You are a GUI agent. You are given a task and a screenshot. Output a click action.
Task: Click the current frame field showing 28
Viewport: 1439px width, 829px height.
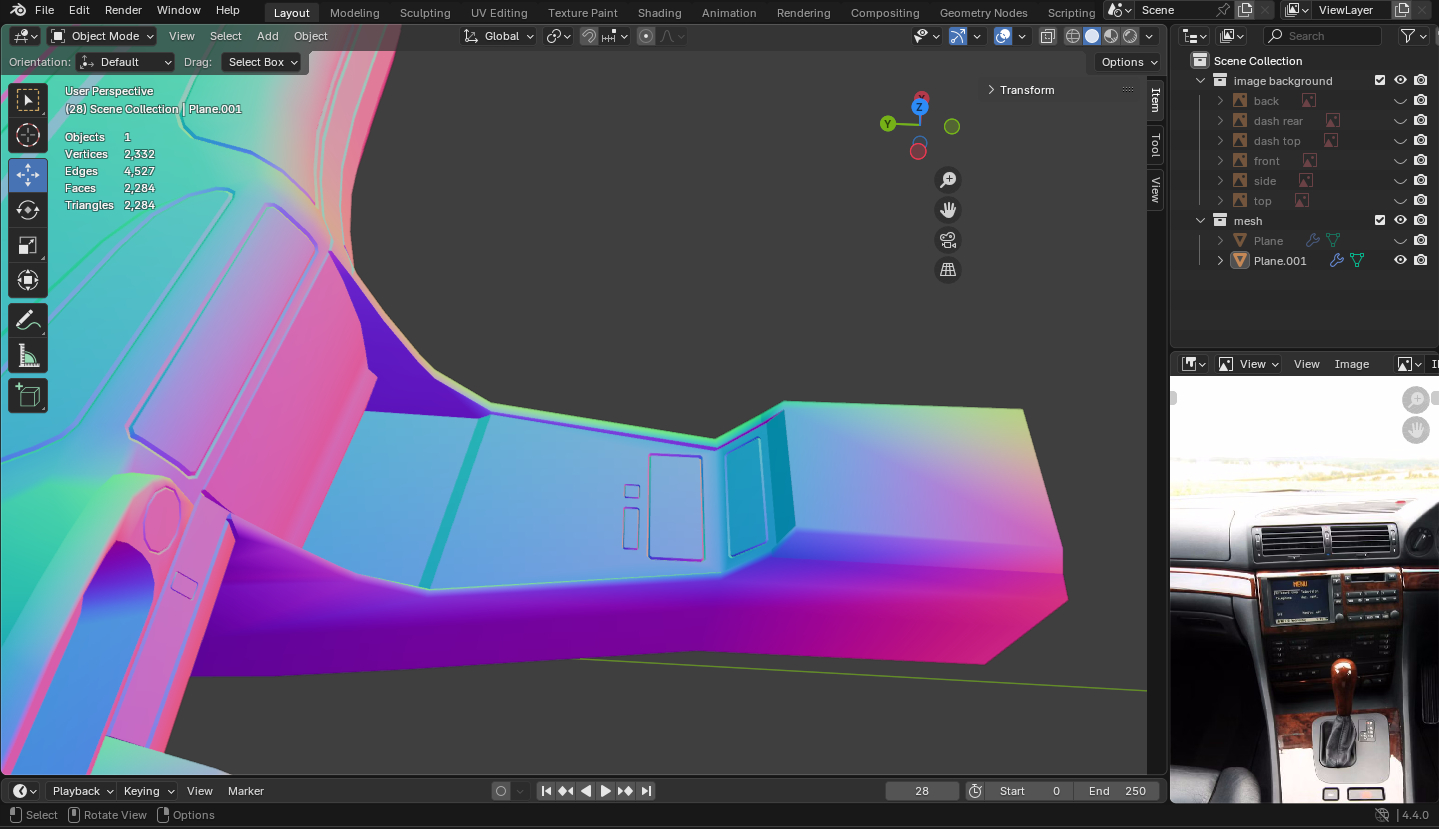coord(922,791)
